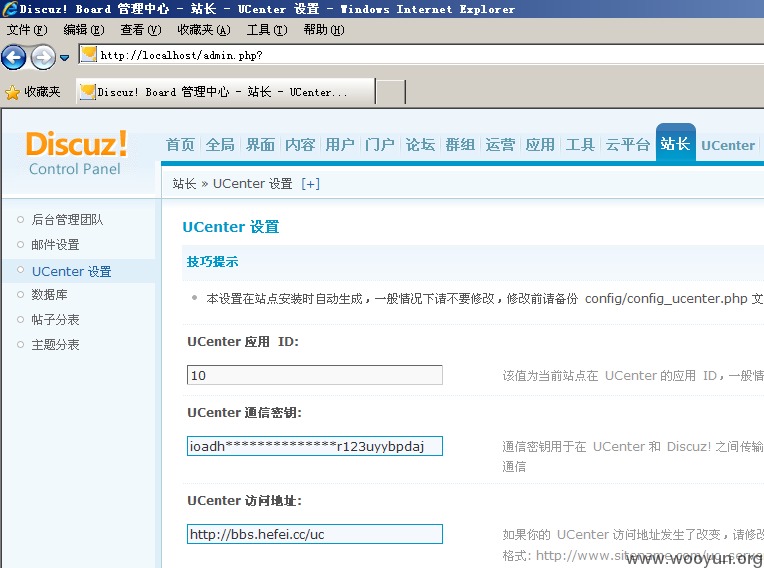This screenshot has width=764, height=568.
Task: Go to the 全局 navigation tab
Action: click(x=220, y=145)
